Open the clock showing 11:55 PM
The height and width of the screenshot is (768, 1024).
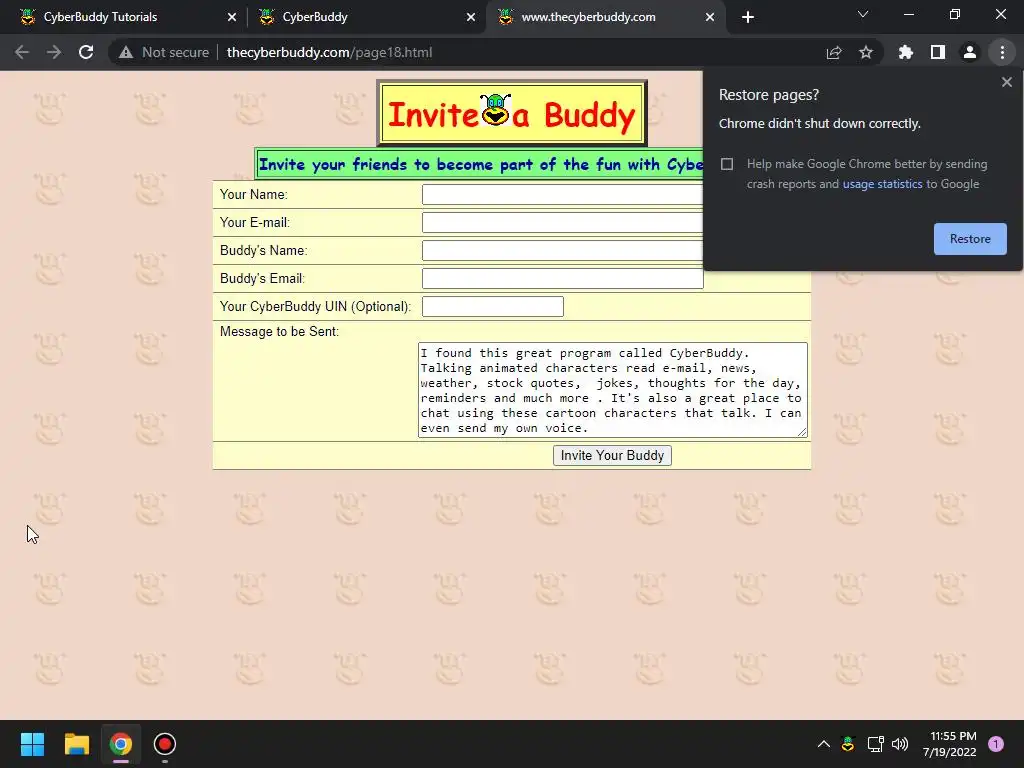pyautogui.click(x=950, y=744)
